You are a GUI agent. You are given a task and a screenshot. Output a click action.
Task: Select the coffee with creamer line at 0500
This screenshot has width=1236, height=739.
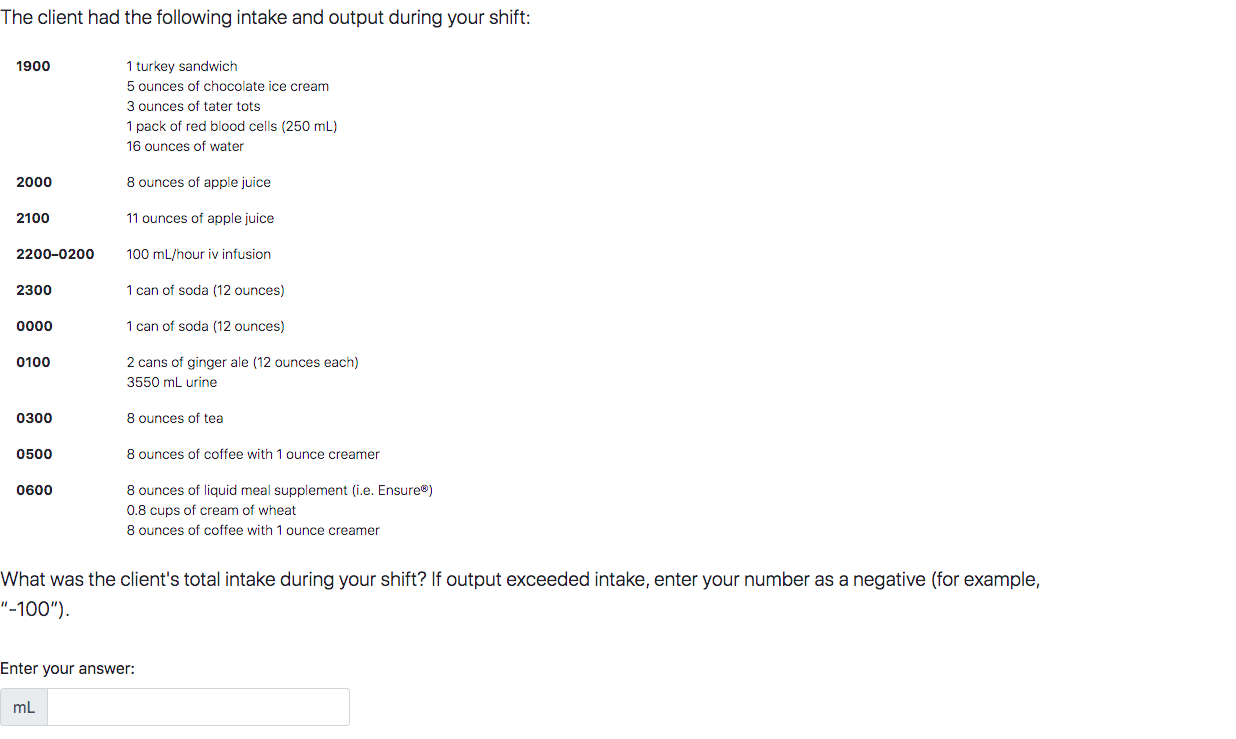coord(252,454)
